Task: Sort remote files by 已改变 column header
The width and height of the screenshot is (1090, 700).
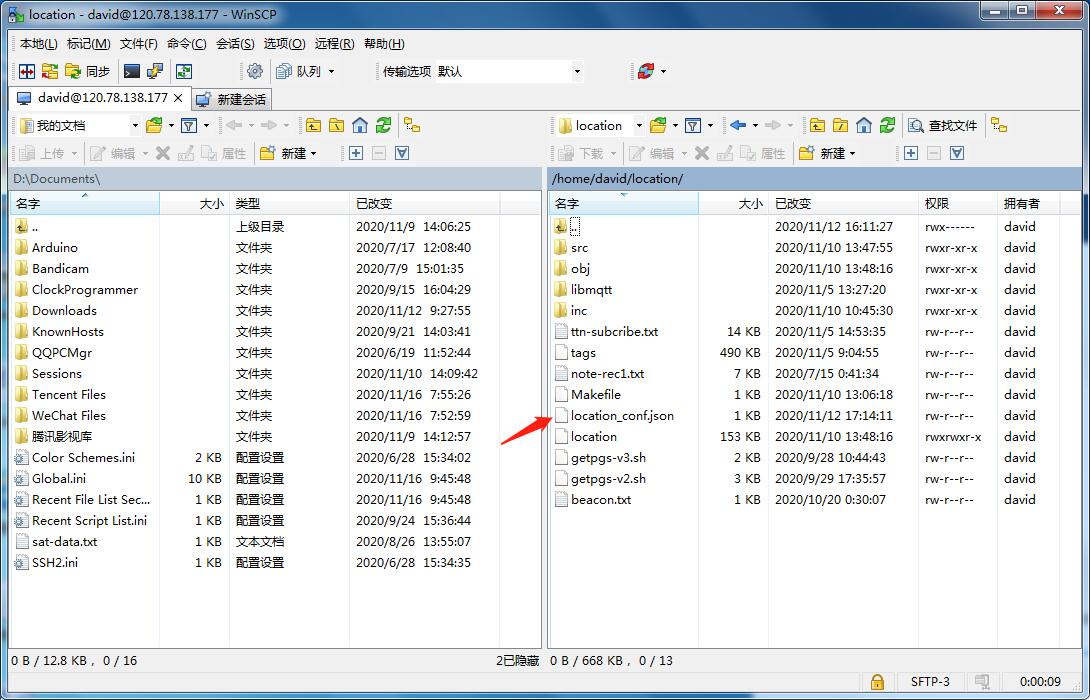Action: (x=843, y=204)
